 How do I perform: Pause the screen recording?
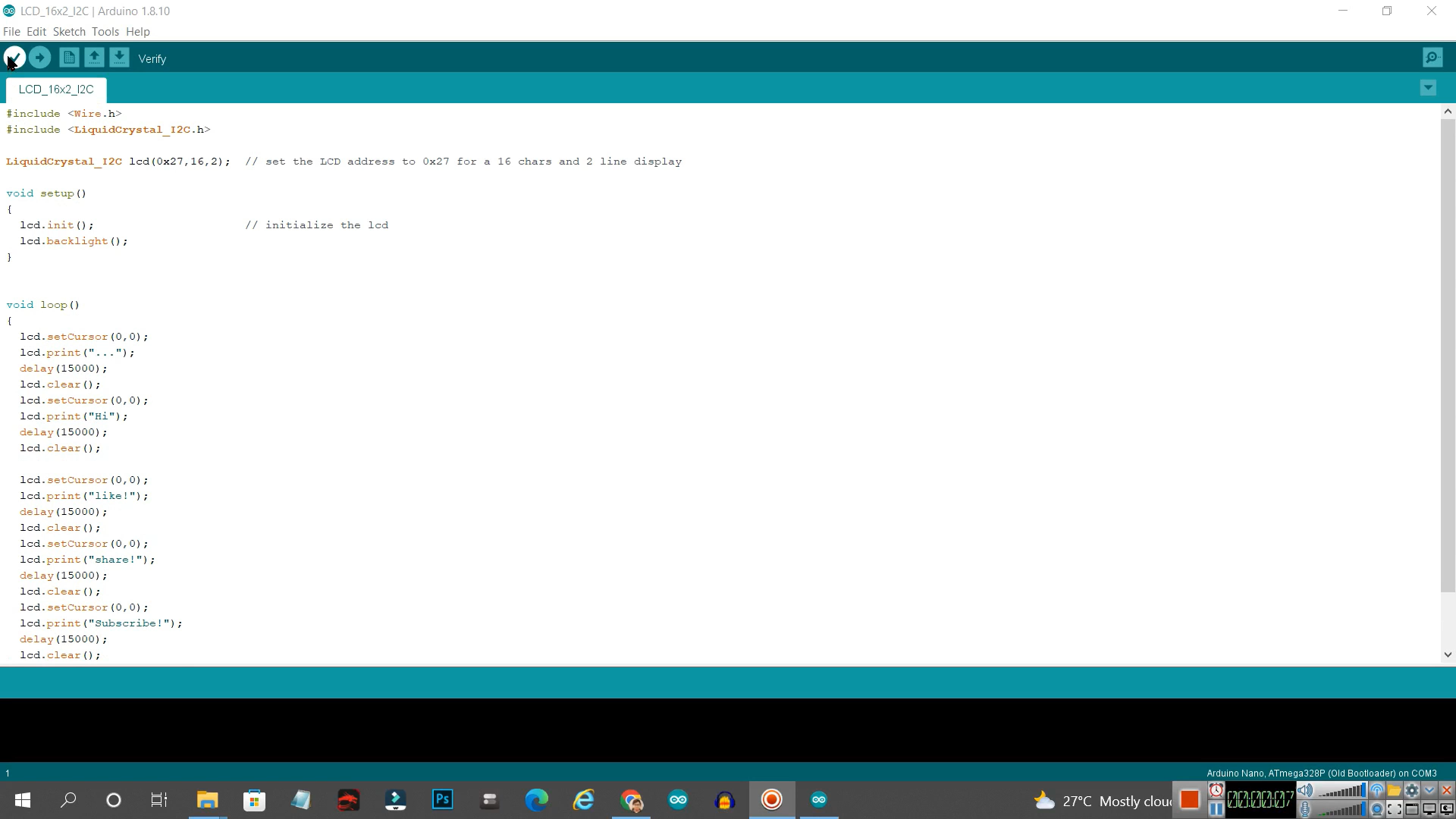point(1217,809)
